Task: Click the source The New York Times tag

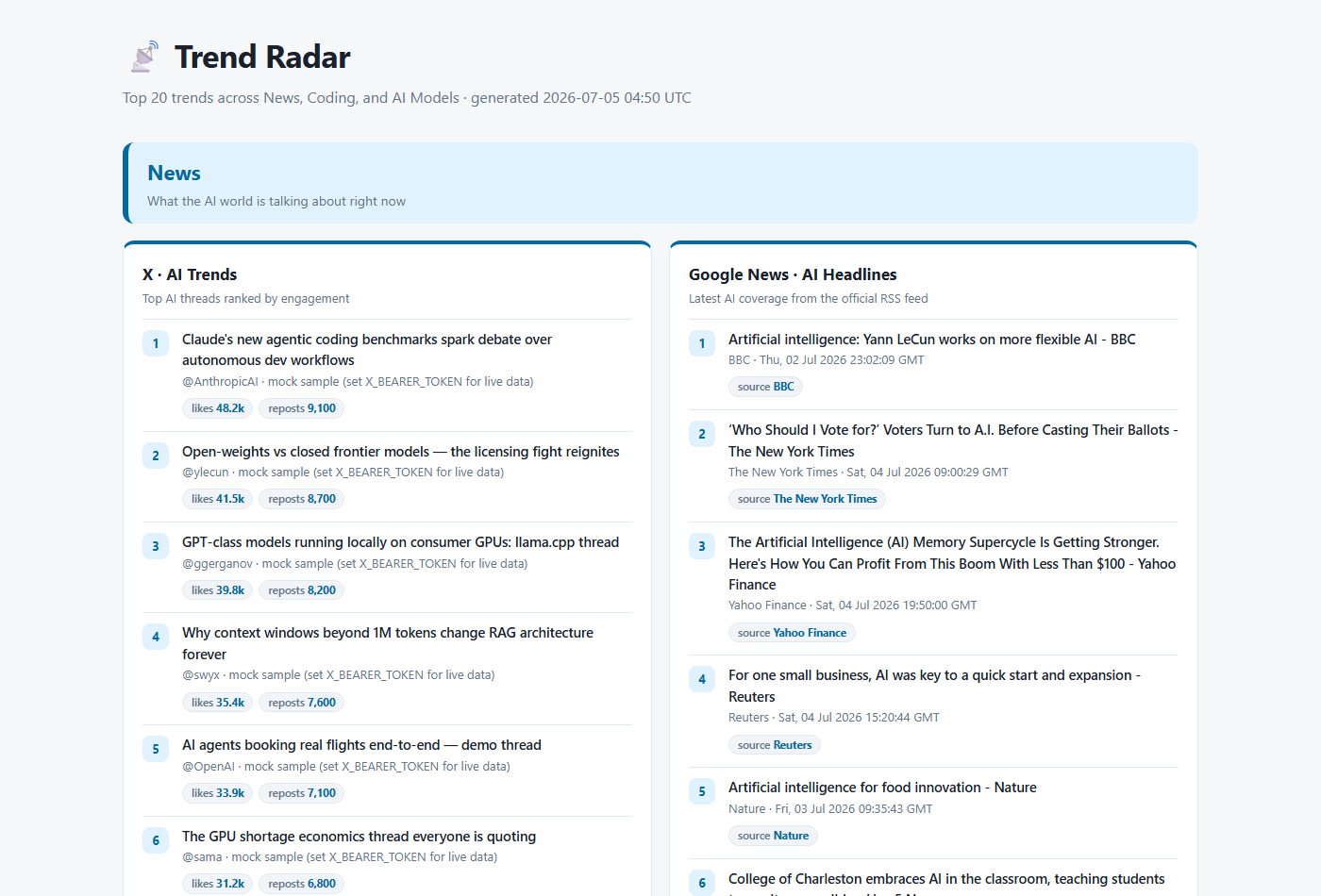Action: coord(807,499)
